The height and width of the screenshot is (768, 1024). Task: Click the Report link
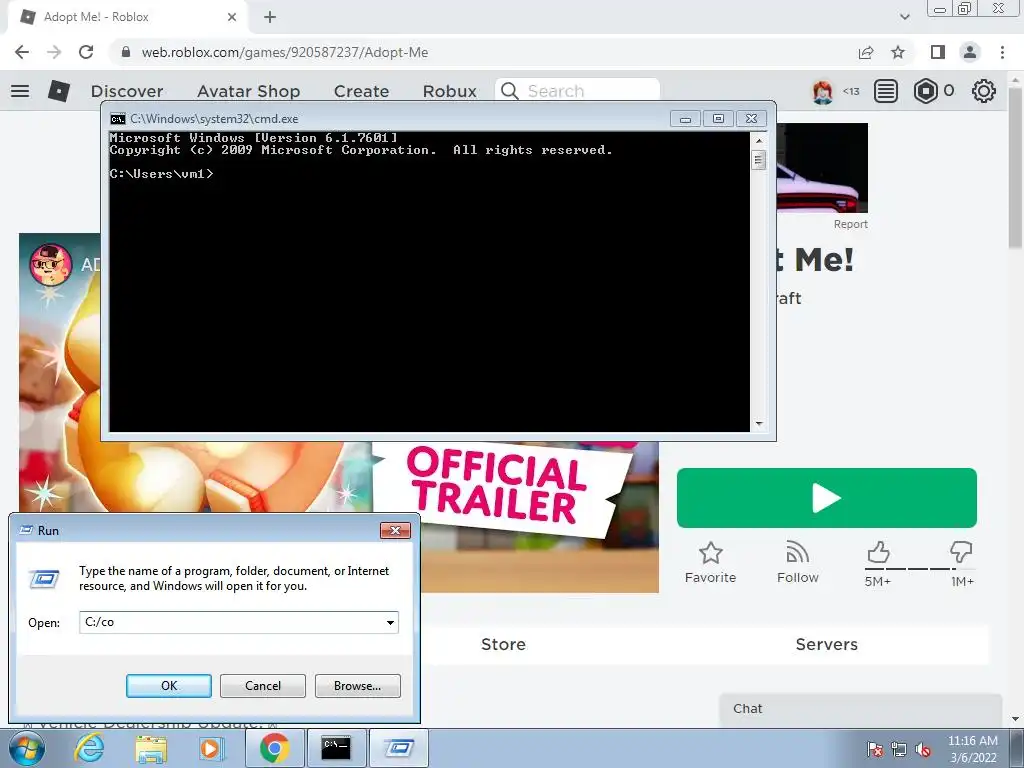click(850, 224)
